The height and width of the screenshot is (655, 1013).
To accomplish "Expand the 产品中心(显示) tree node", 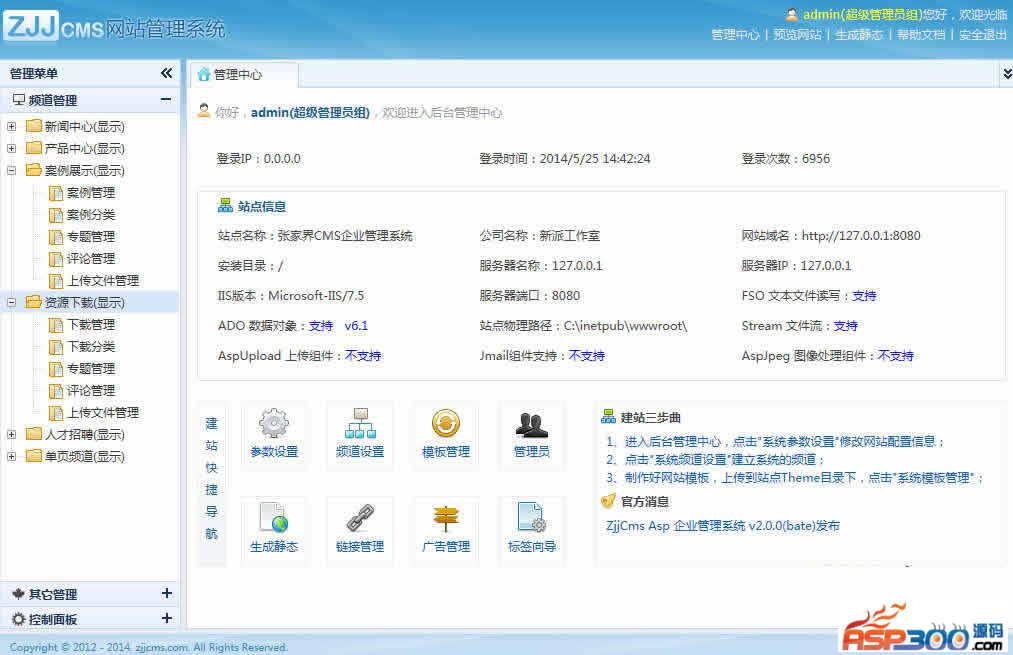I will pos(12,149).
